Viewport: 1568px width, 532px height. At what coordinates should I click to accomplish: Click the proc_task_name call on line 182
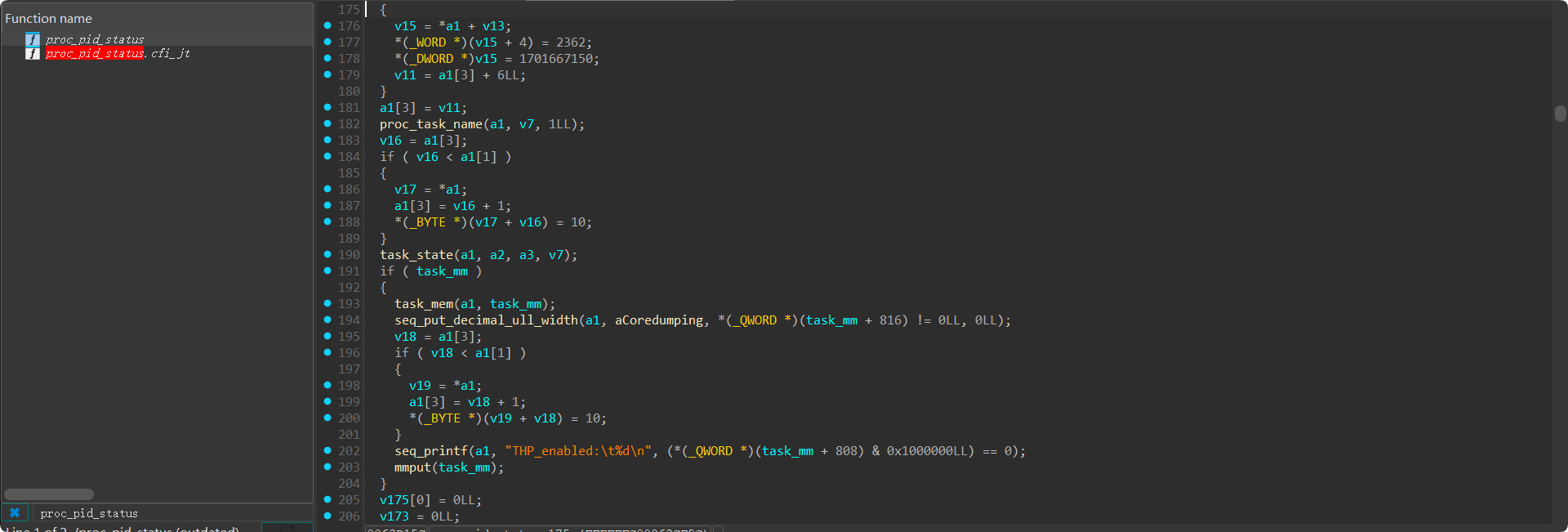[430, 124]
